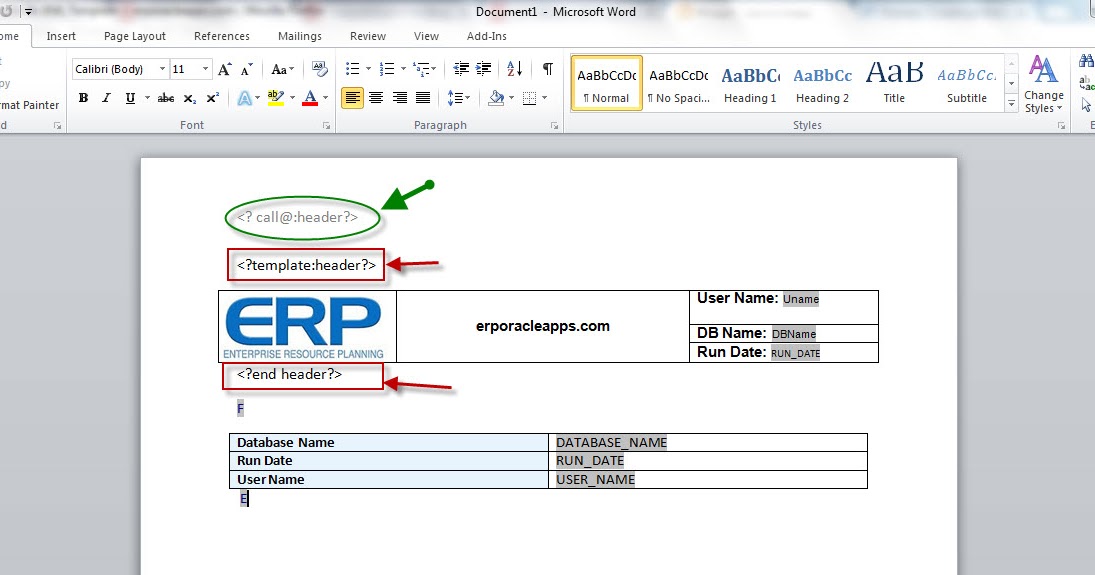The height and width of the screenshot is (575, 1095).
Task: Click the Uname field in header table
Action: pyautogui.click(x=800, y=299)
